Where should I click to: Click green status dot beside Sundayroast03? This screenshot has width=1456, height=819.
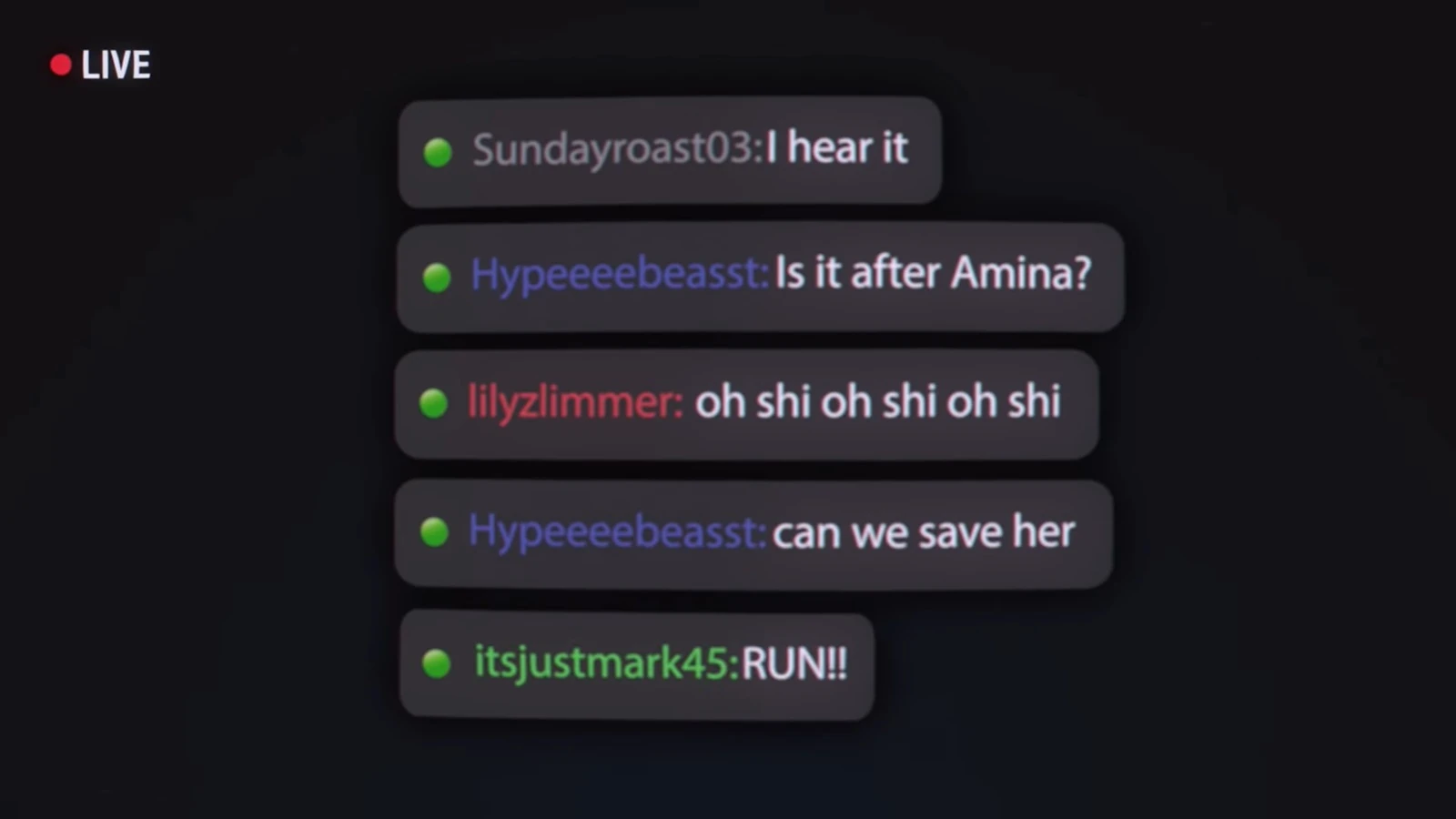438,152
